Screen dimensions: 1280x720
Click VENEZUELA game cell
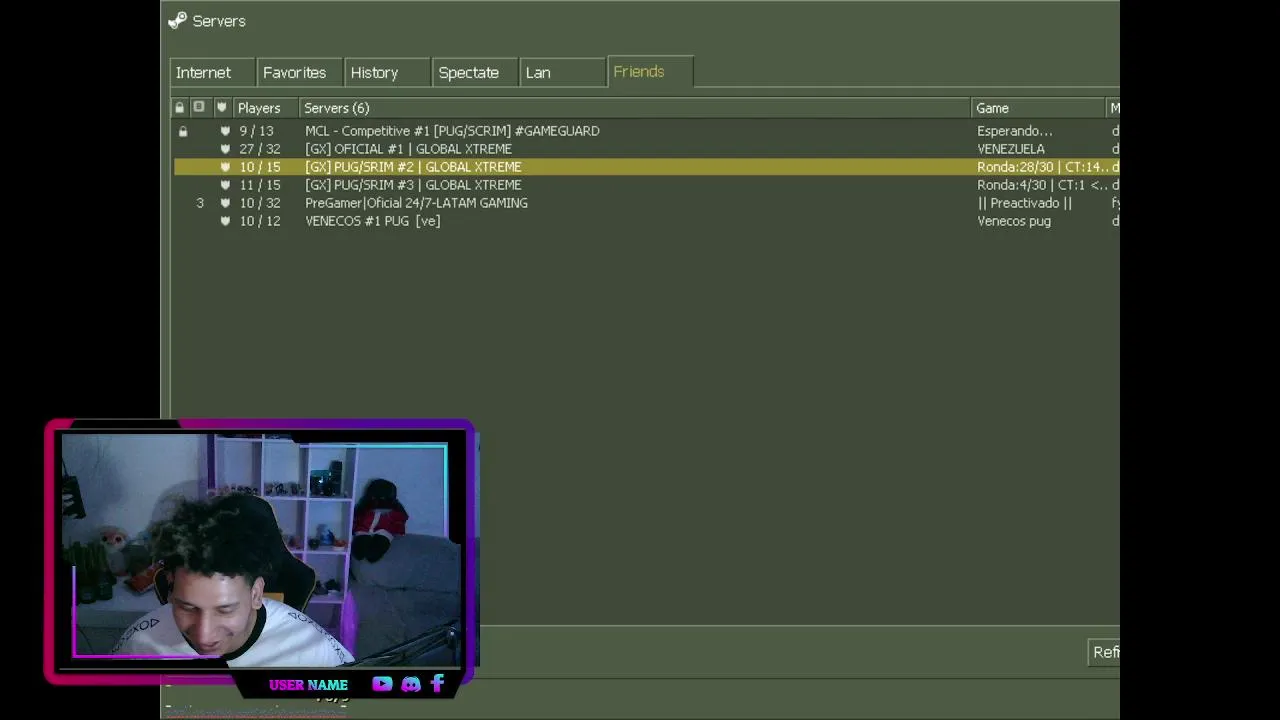click(1011, 149)
